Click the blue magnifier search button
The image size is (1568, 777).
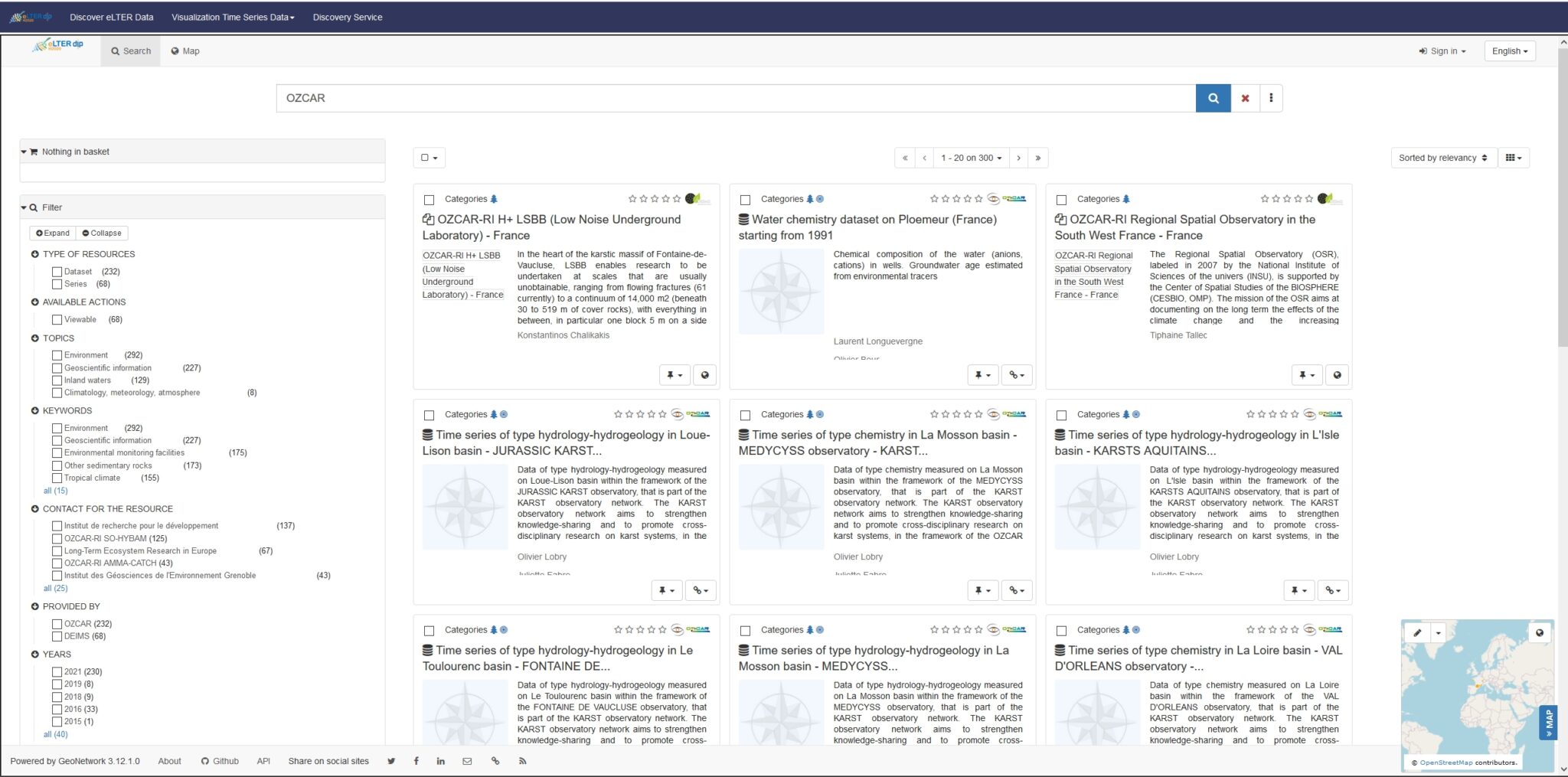[x=1213, y=98]
